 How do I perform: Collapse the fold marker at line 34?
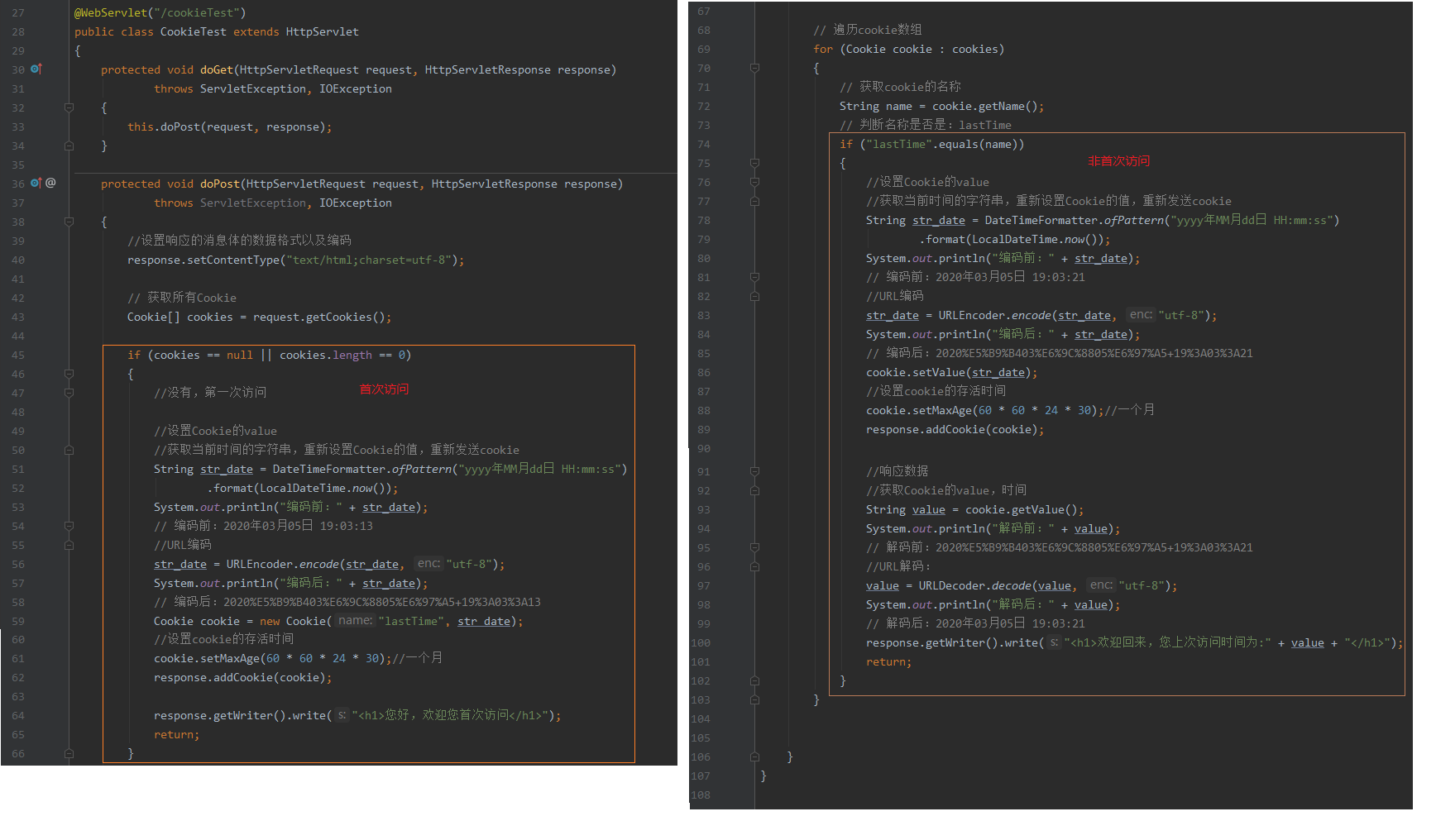(69, 146)
